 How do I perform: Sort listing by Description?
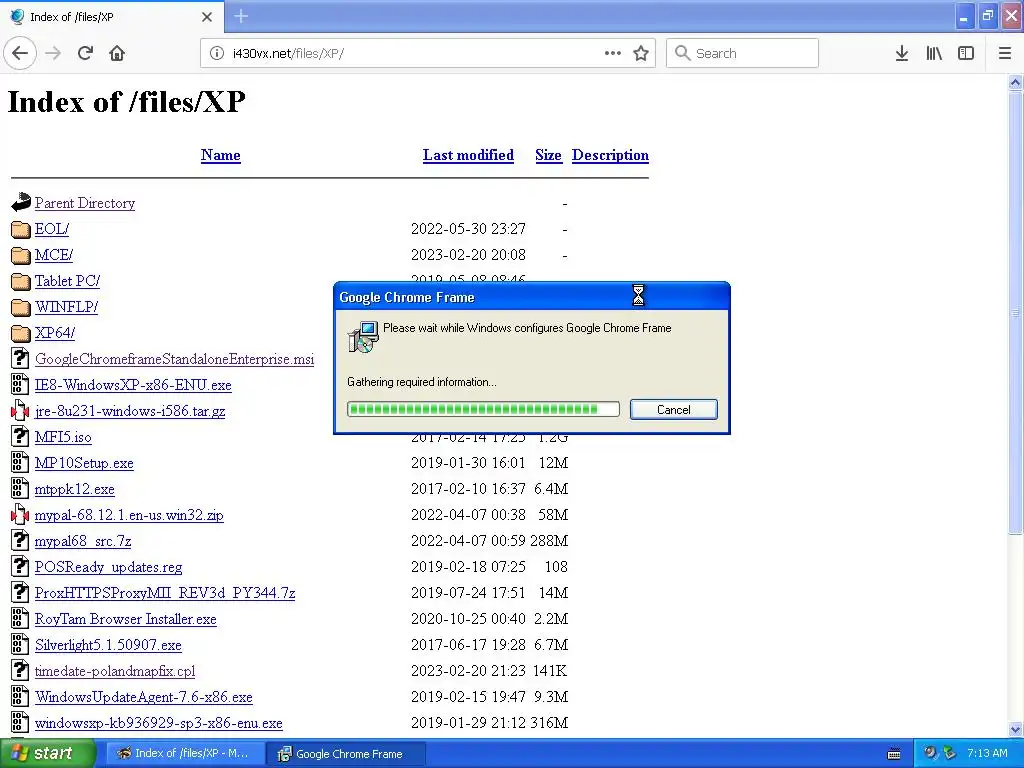[x=610, y=155]
